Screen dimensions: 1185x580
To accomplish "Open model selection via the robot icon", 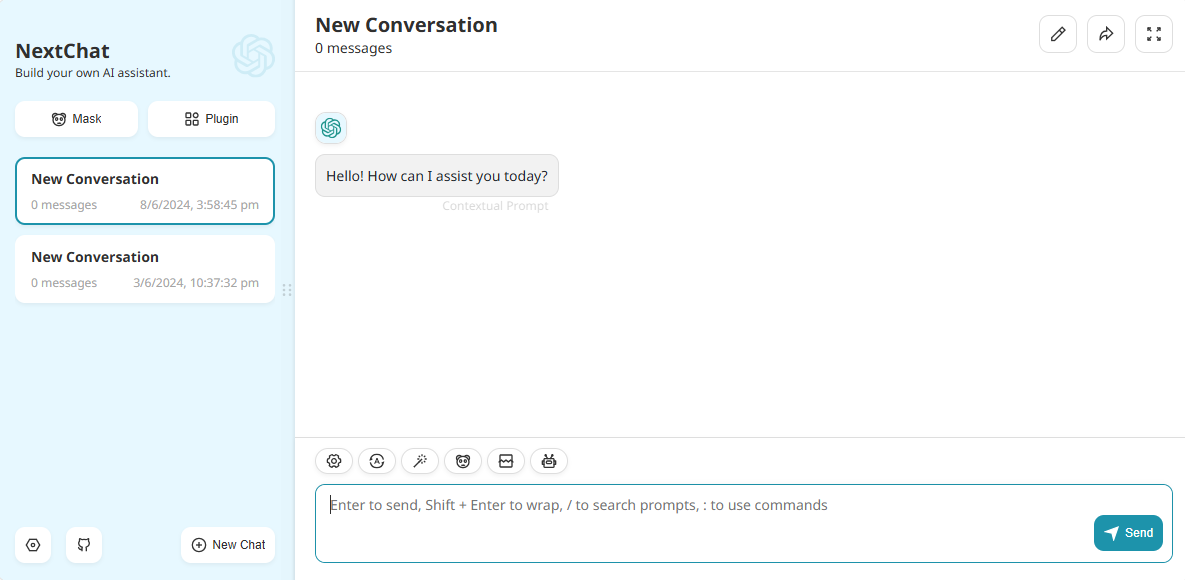I will click(x=548, y=461).
